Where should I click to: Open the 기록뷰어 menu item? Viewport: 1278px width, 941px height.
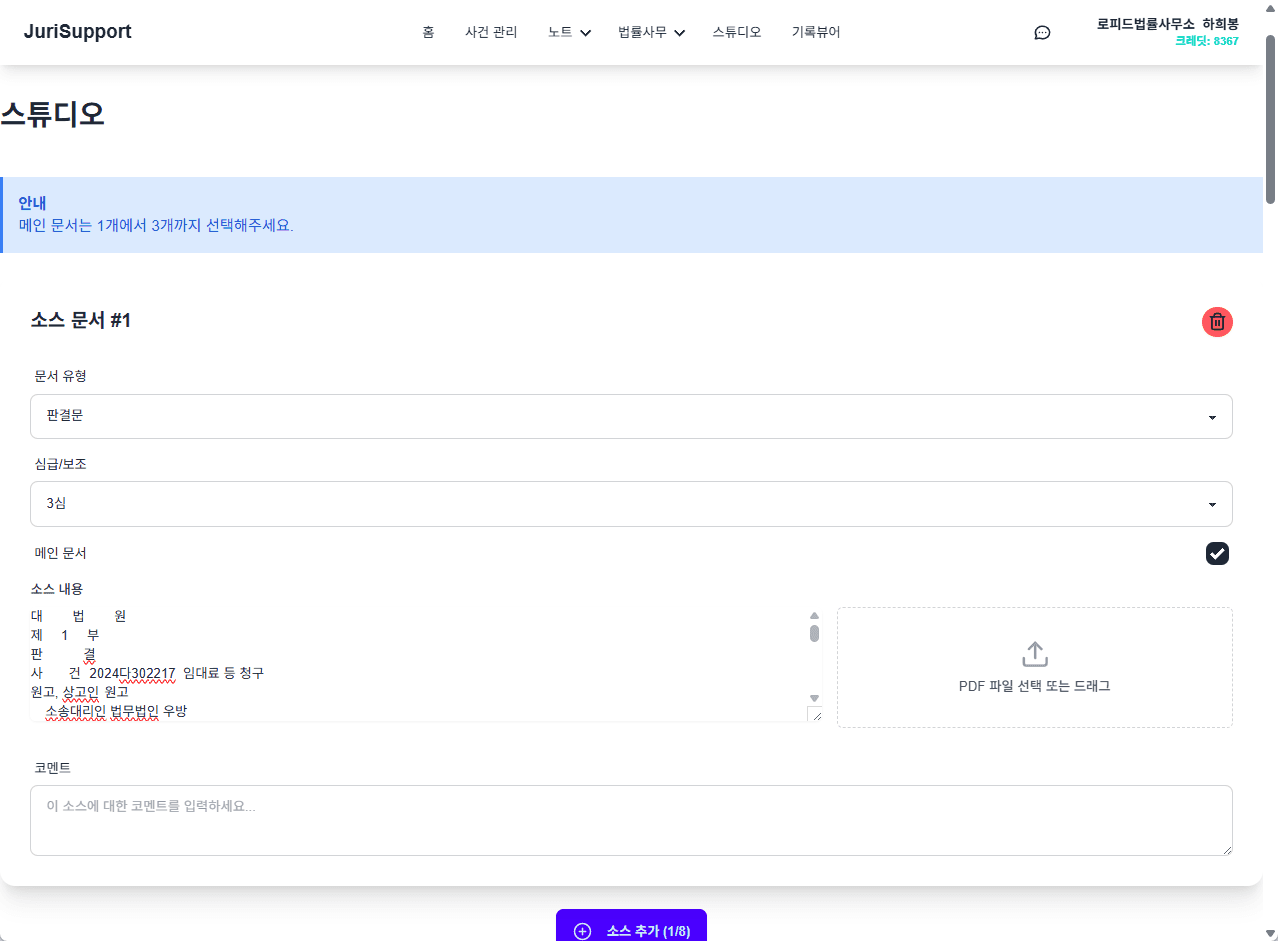tap(816, 32)
